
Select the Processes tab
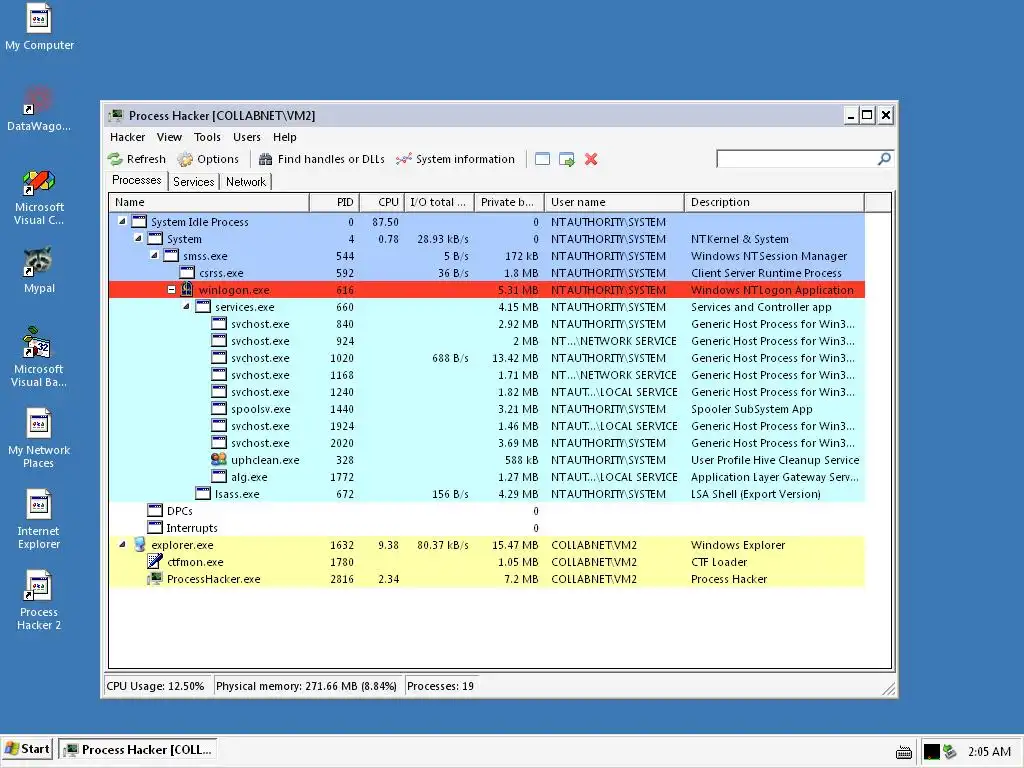tap(136, 180)
